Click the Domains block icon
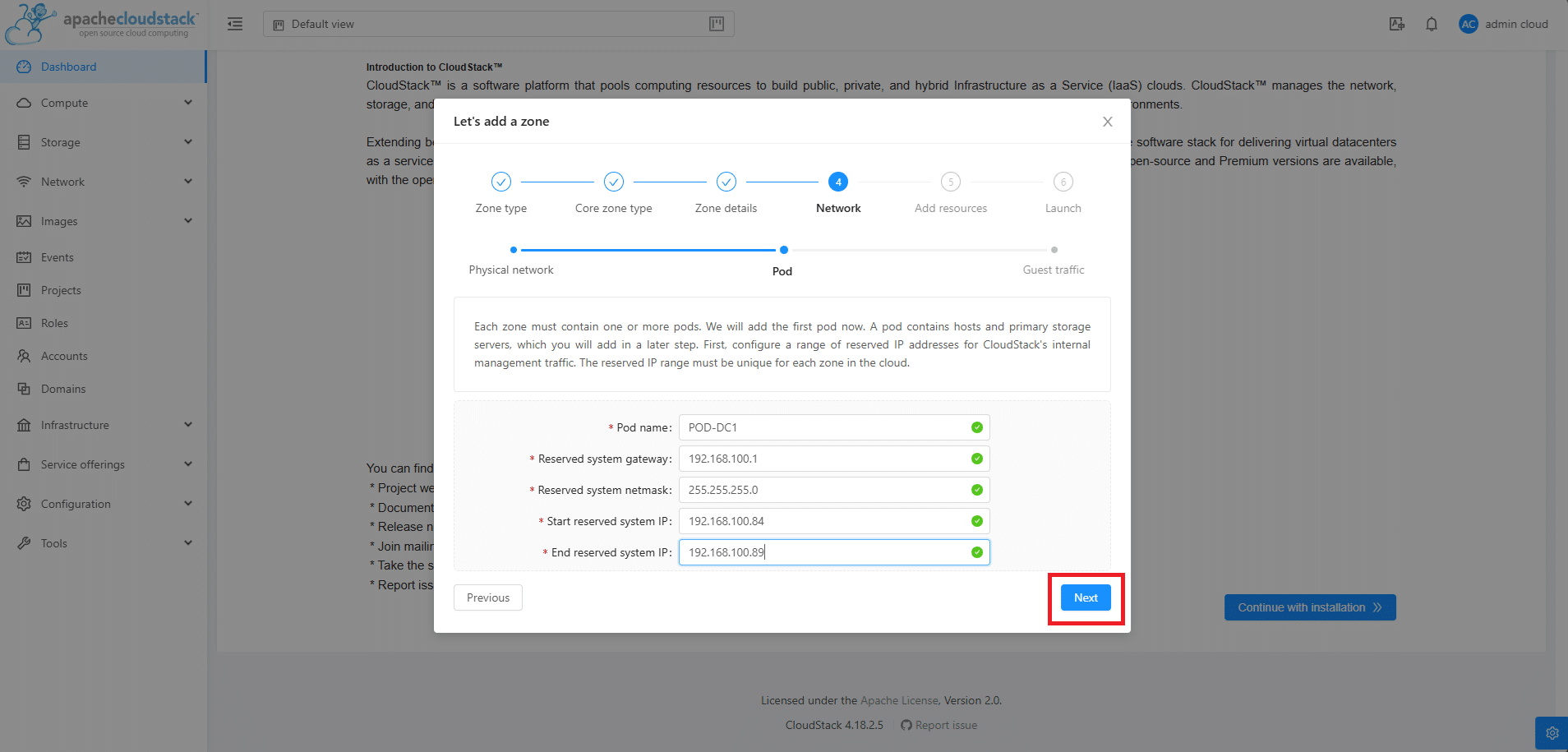1568x752 pixels. click(x=24, y=389)
